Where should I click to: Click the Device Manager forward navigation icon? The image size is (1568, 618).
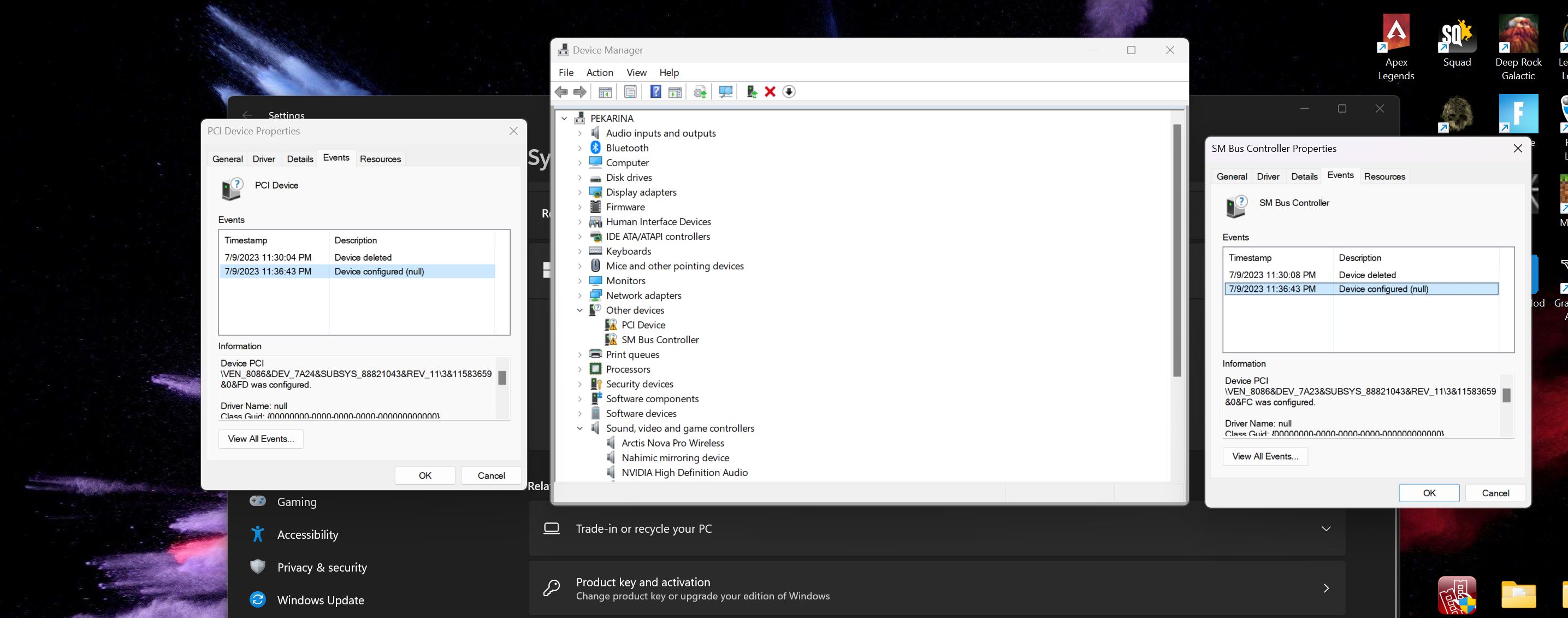[580, 91]
